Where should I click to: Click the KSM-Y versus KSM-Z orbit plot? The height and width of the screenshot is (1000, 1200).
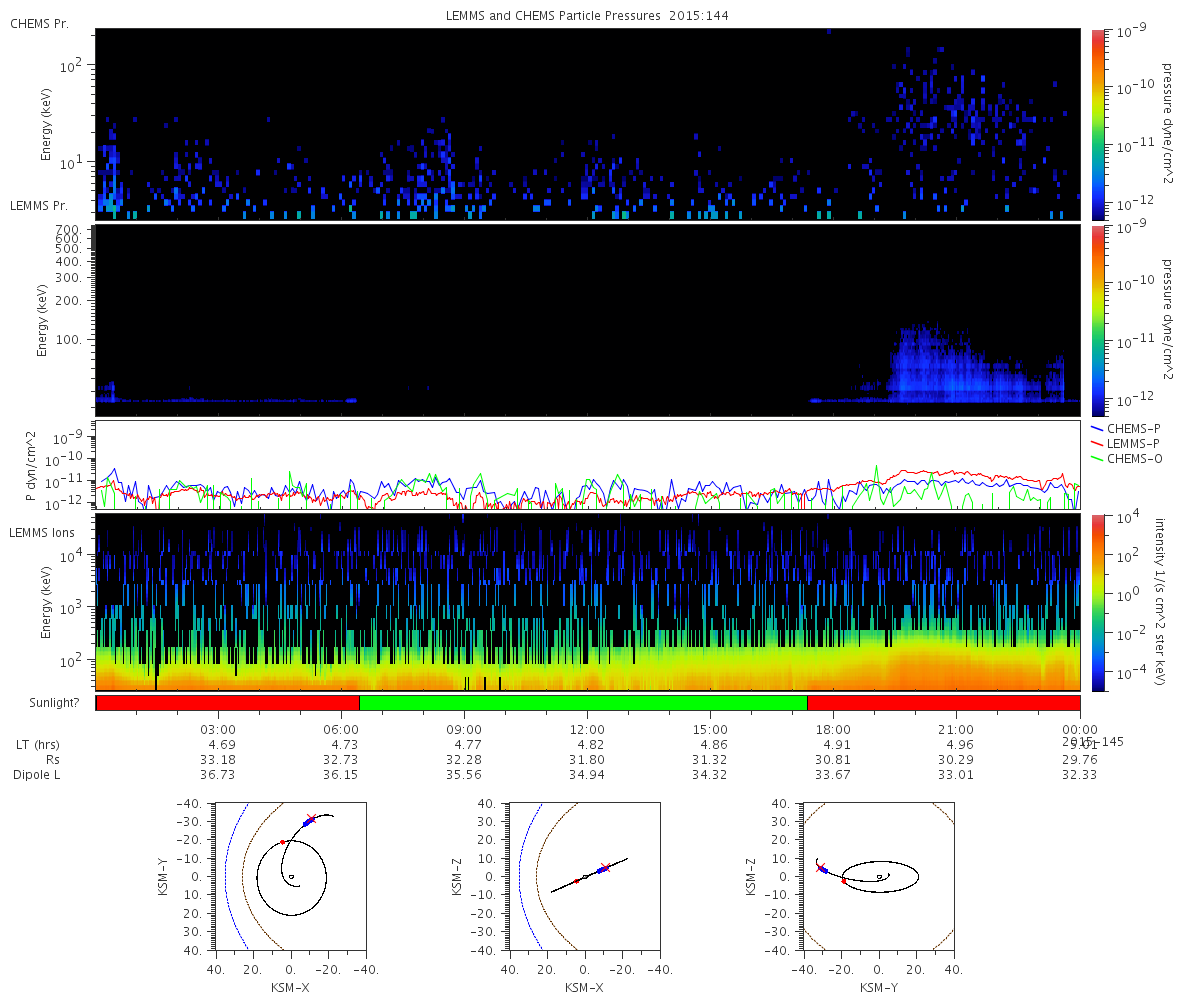click(879, 875)
